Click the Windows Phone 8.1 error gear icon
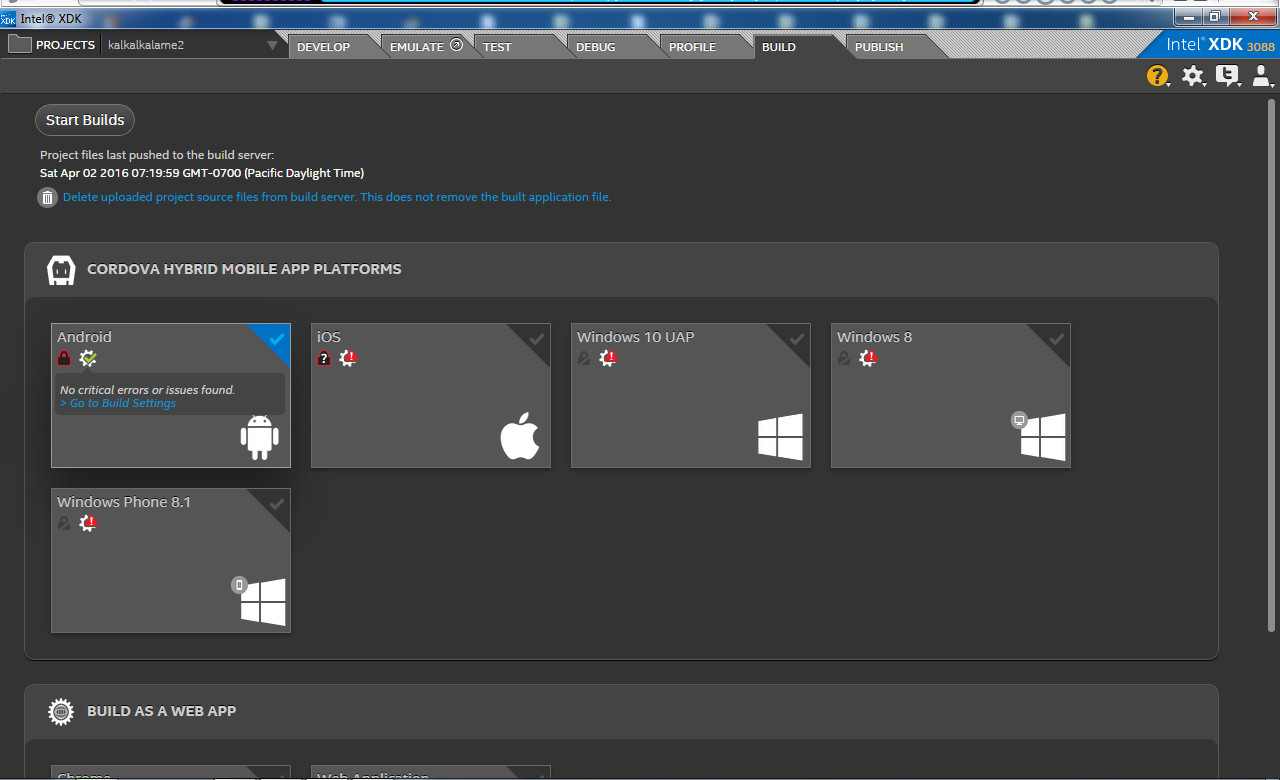 point(88,523)
